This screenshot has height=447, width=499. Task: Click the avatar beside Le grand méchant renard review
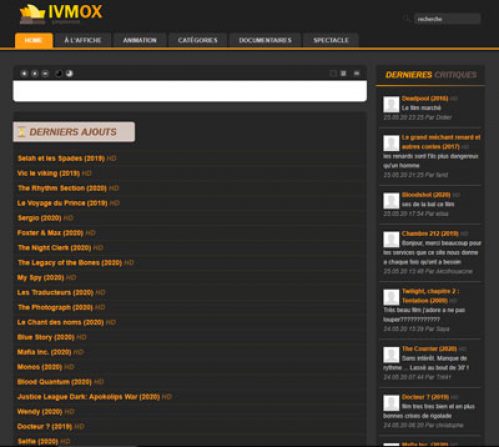click(x=391, y=143)
